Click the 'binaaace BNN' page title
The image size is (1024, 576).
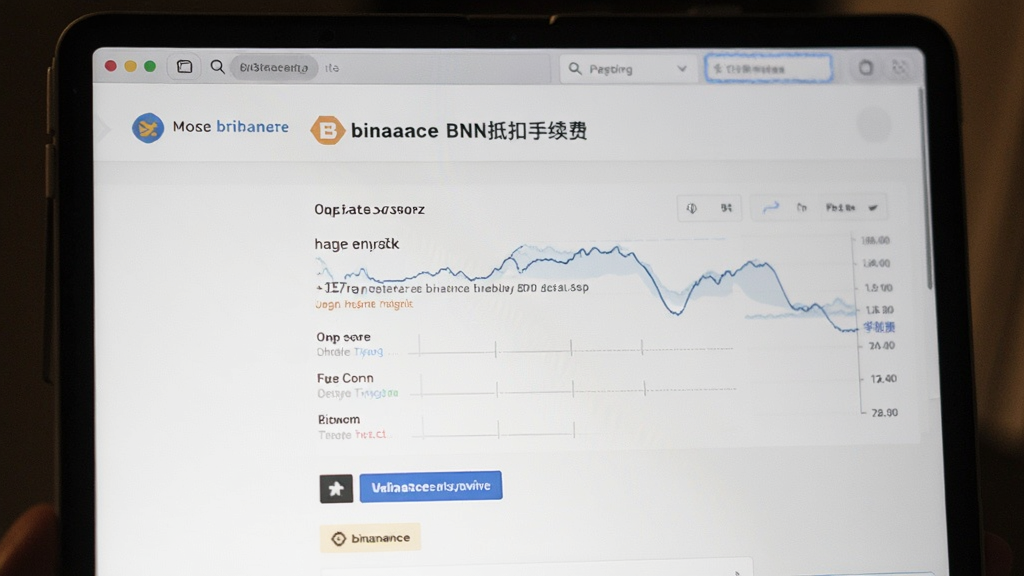click(469, 131)
